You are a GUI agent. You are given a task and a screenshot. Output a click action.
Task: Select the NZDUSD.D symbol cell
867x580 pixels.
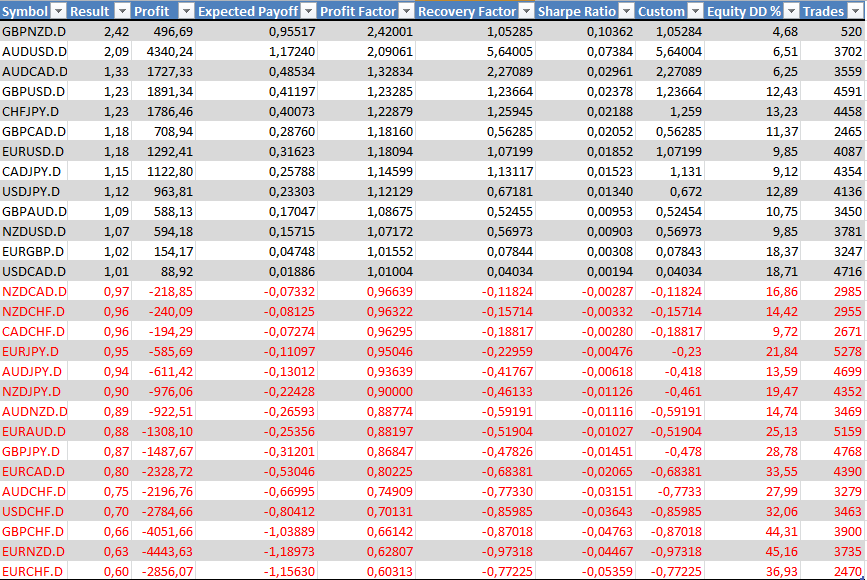(x=34, y=231)
